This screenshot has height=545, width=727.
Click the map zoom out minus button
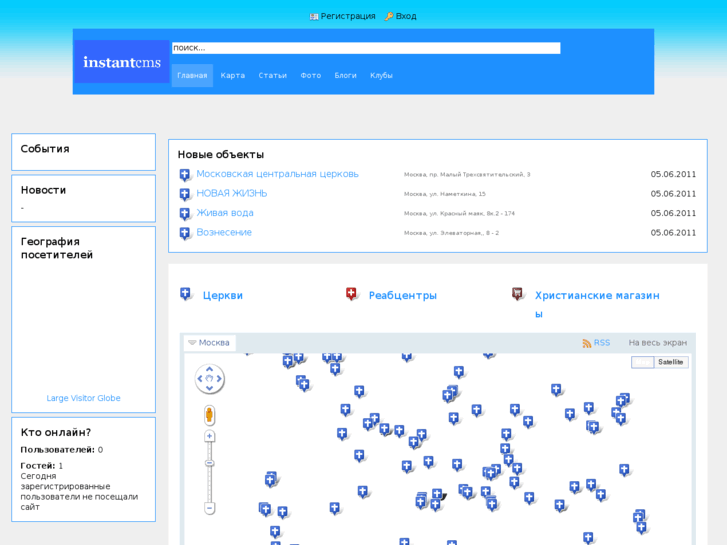point(210,508)
